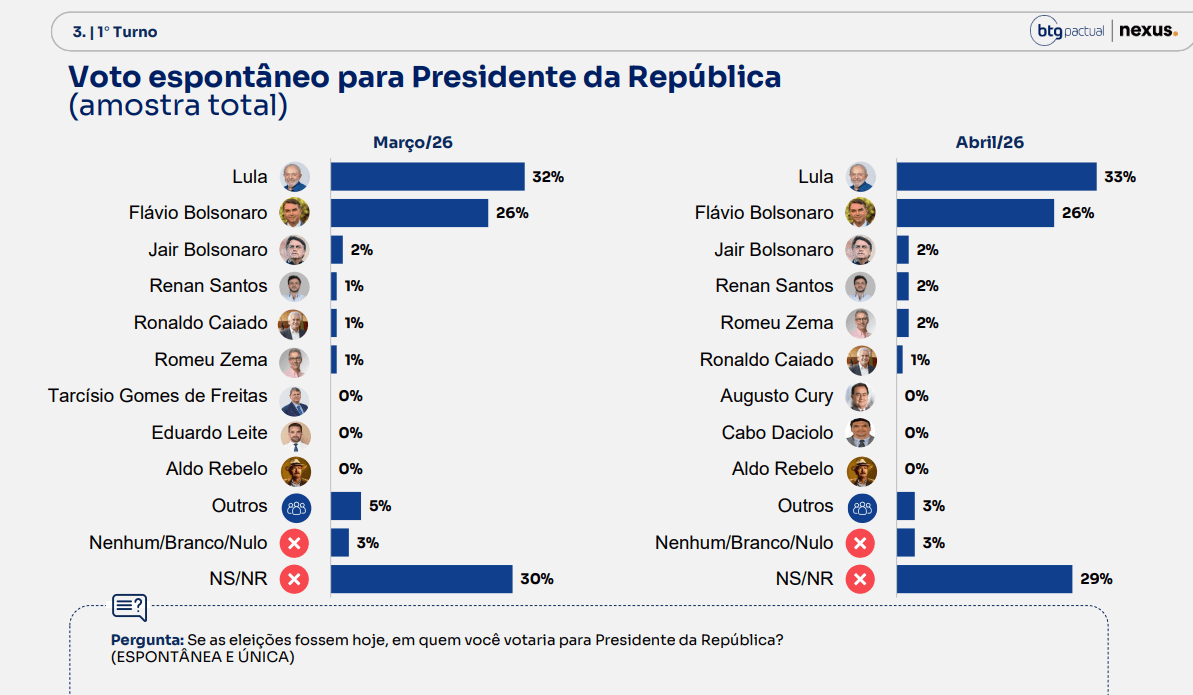Click Lula's 33% bar in Abril/26

(996, 177)
